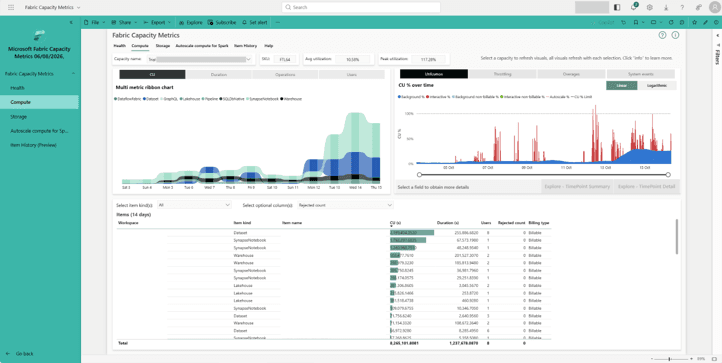This screenshot has width=722, height=363.
Task: Switch chart to System events view
Action: pos(640,74)
